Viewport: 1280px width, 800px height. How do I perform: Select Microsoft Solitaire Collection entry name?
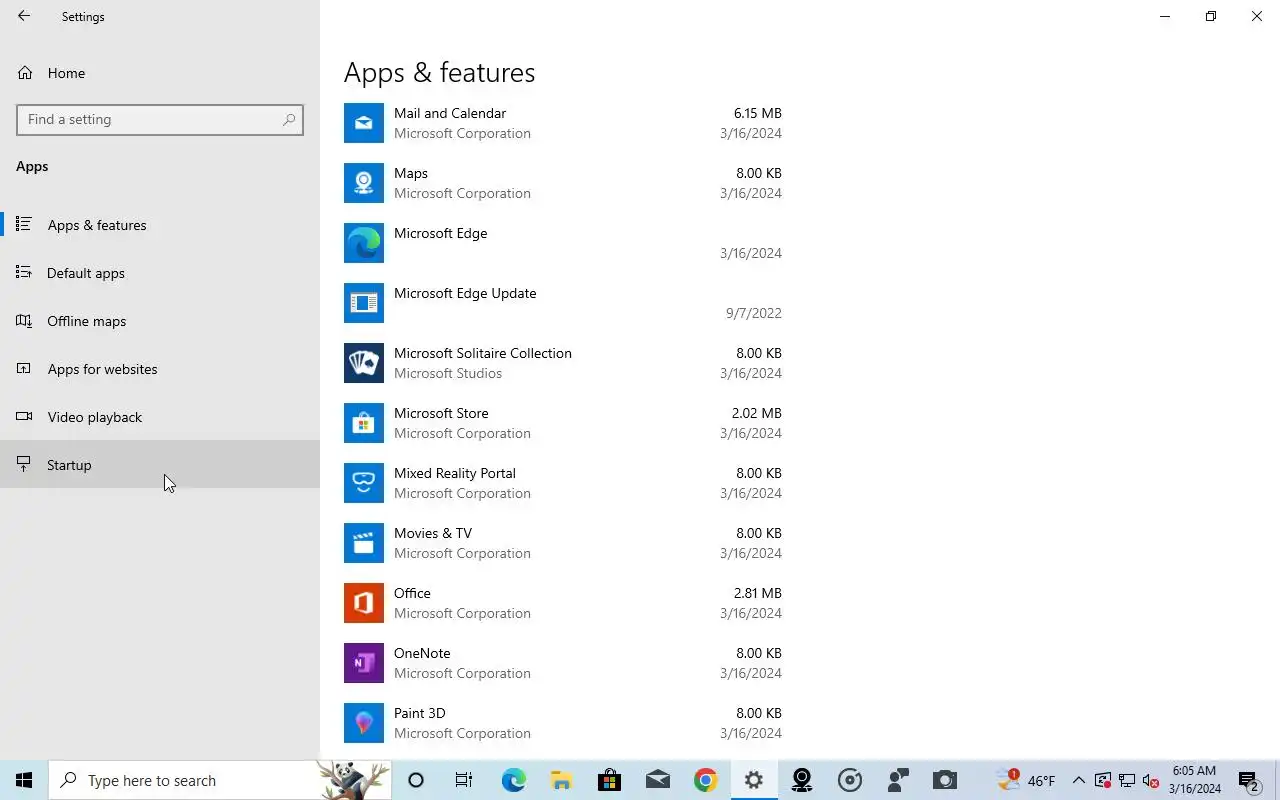[483, 353]
